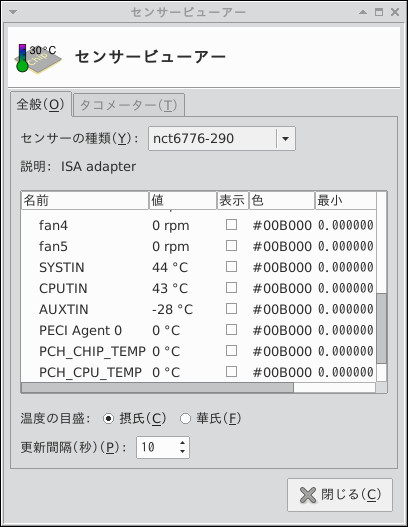The width and height of the screenshot is (408, 527).
Task: Click the 44 °C value cell
Action: 170,268
